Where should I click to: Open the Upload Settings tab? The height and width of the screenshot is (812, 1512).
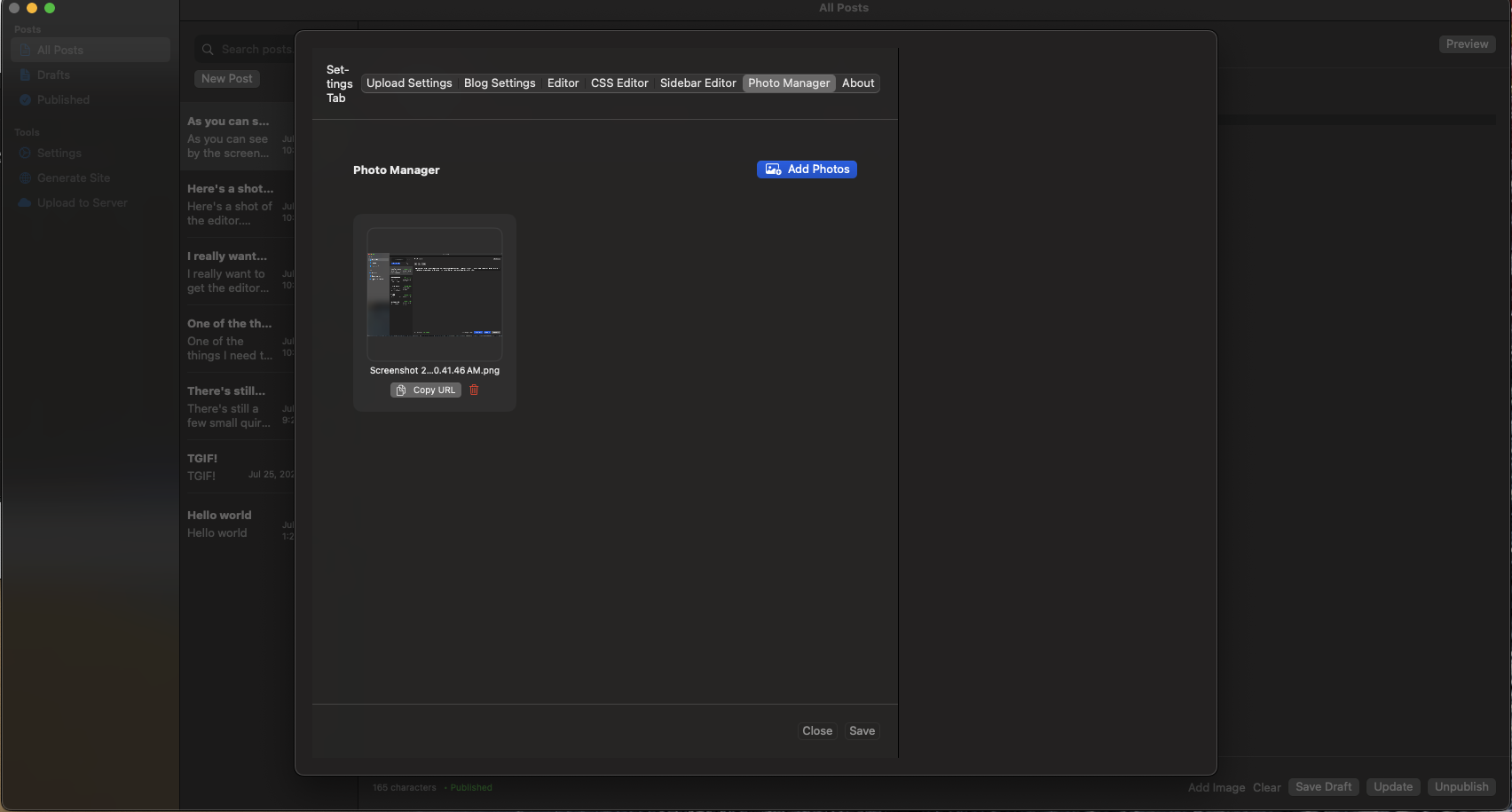(409, 83)
